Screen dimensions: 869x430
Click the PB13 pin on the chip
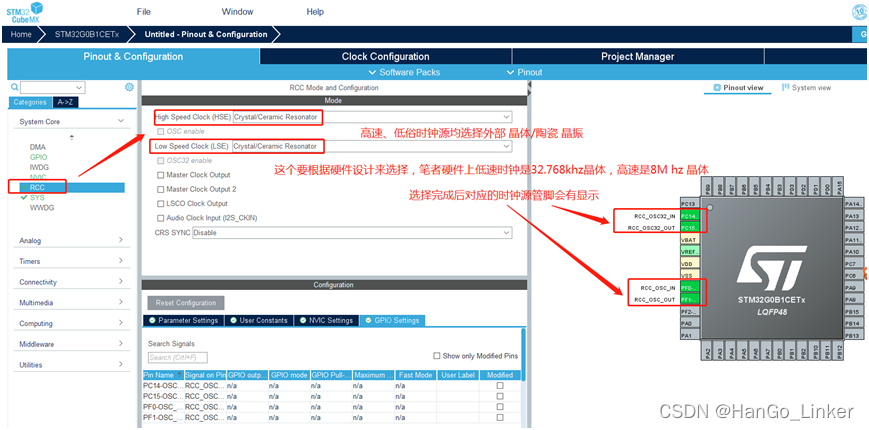pos(852,335)
